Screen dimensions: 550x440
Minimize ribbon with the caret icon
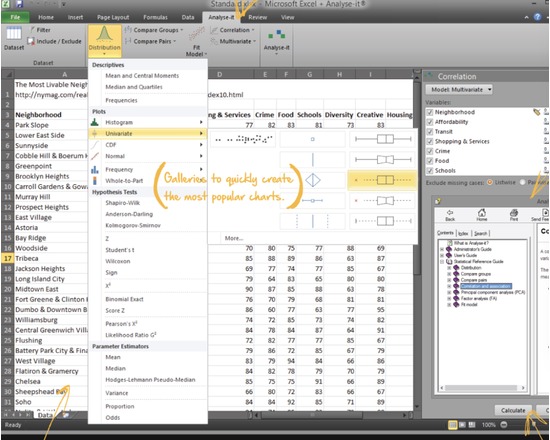click(526, 17)
